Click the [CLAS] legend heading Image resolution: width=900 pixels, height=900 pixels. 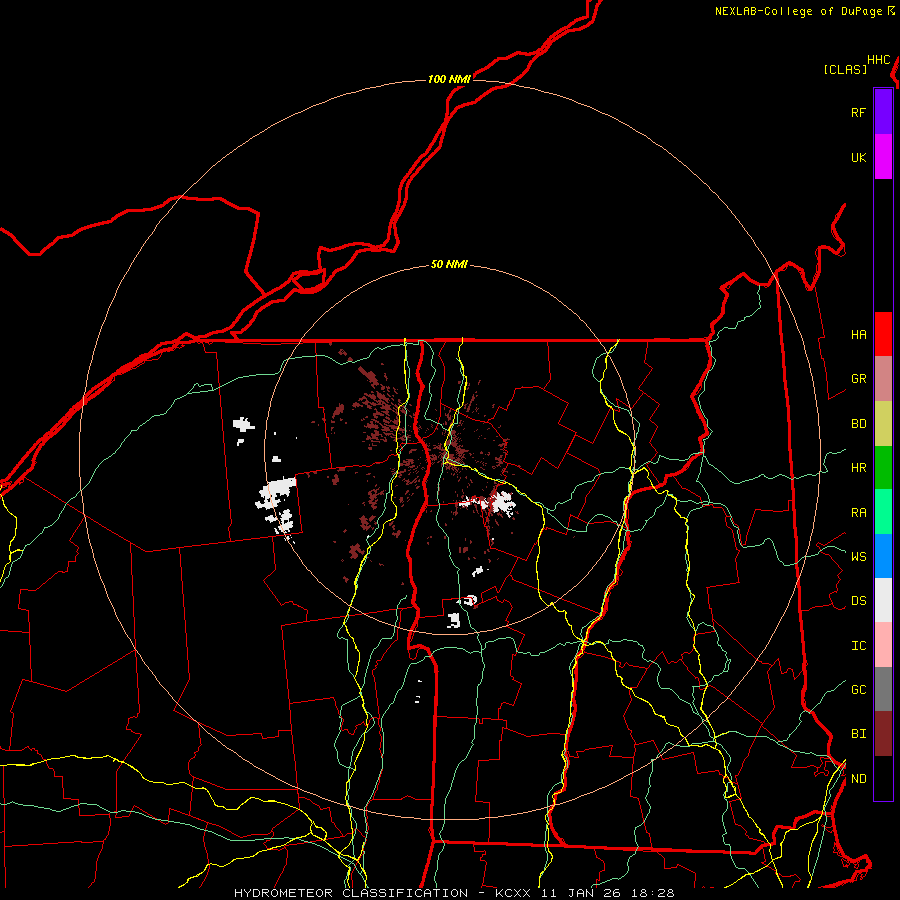point(845,69)
